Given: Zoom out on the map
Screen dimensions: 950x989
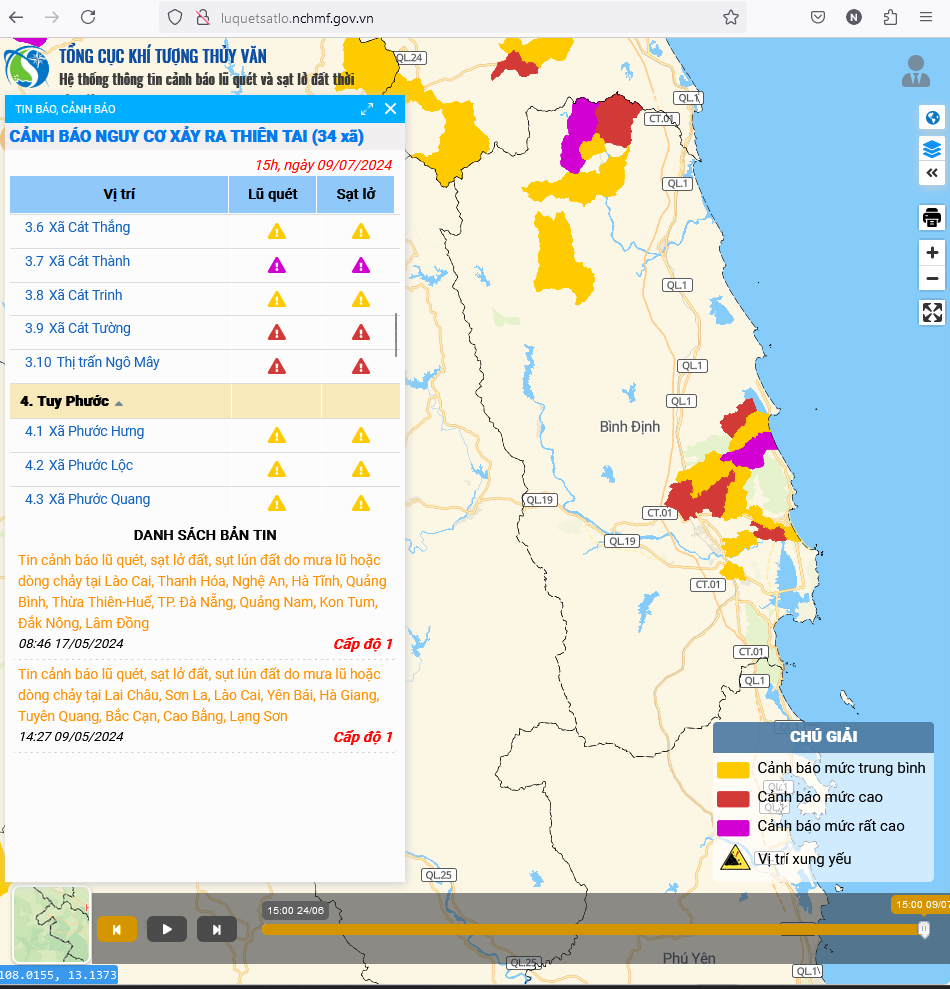Looking at the screenshot, I should click(x=932, y=278).
